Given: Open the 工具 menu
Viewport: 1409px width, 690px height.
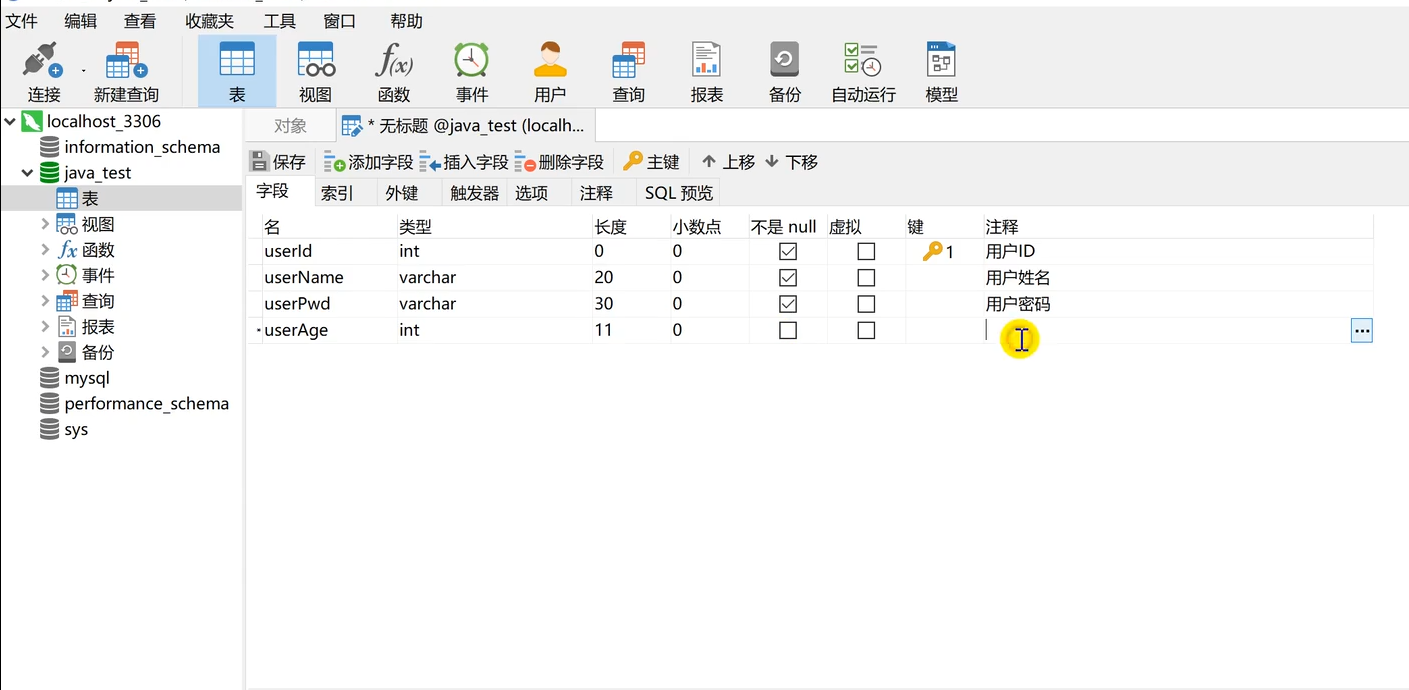Looking at the screenshot, I should pyautogui.click(x=280, y=21).
